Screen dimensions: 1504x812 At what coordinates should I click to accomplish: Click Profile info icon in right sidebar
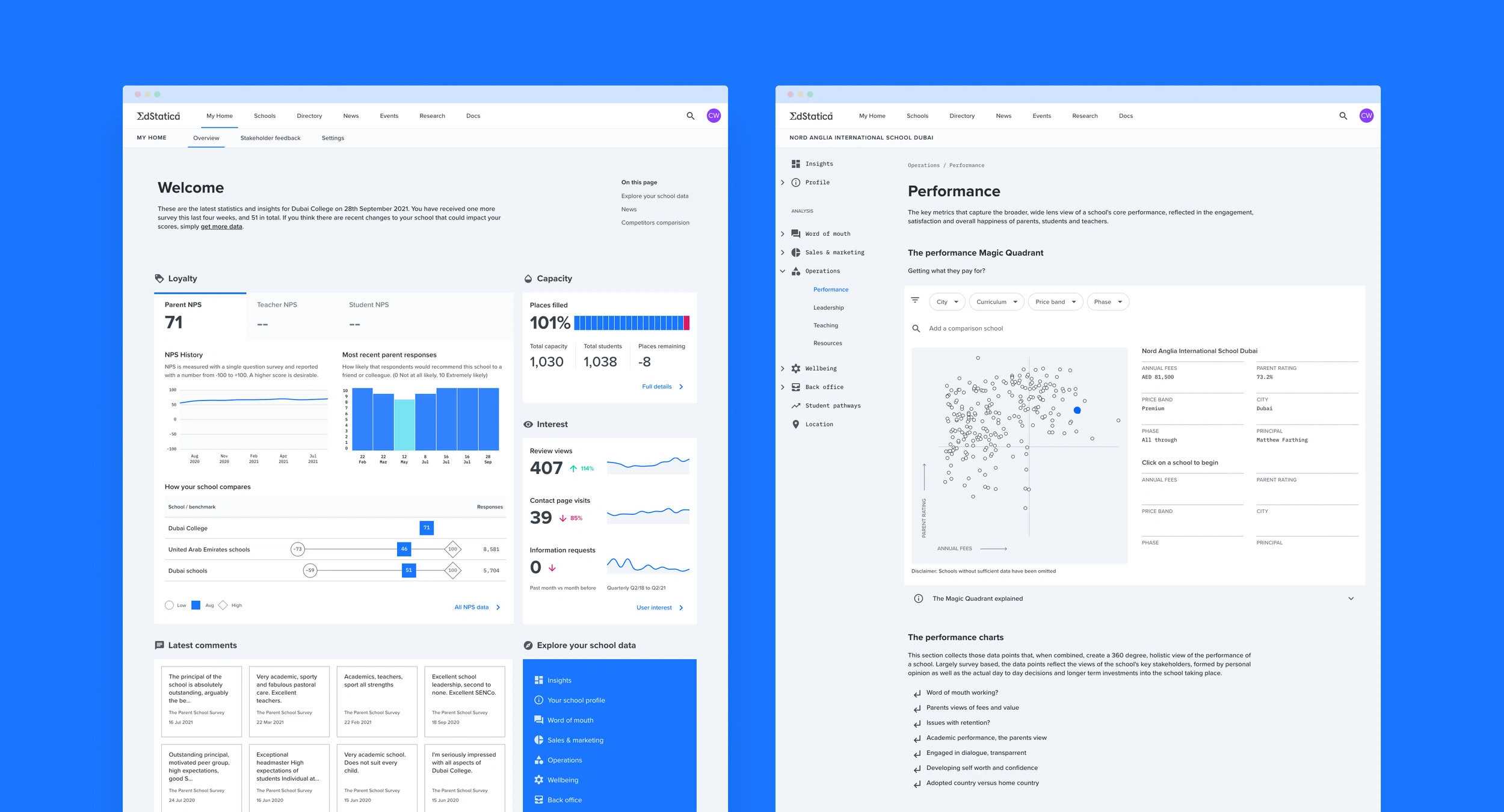pyautogui.click(x=796, y=182)
